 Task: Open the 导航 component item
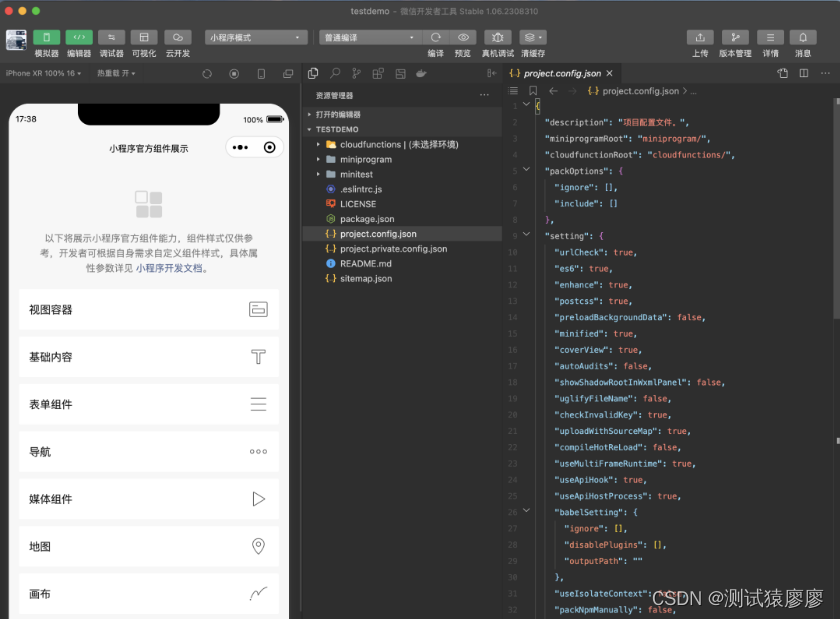(149, 452)
